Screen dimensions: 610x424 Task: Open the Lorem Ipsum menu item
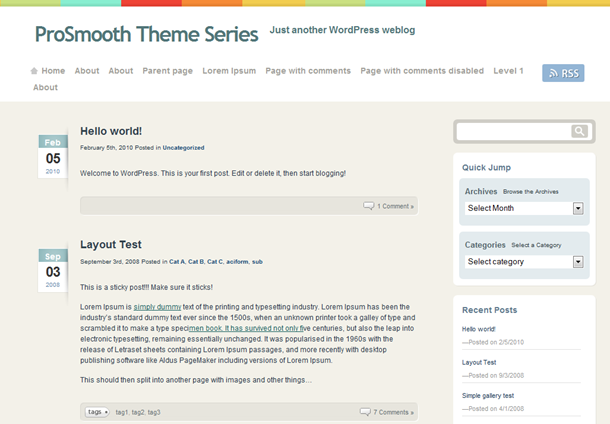pos(229,71)
